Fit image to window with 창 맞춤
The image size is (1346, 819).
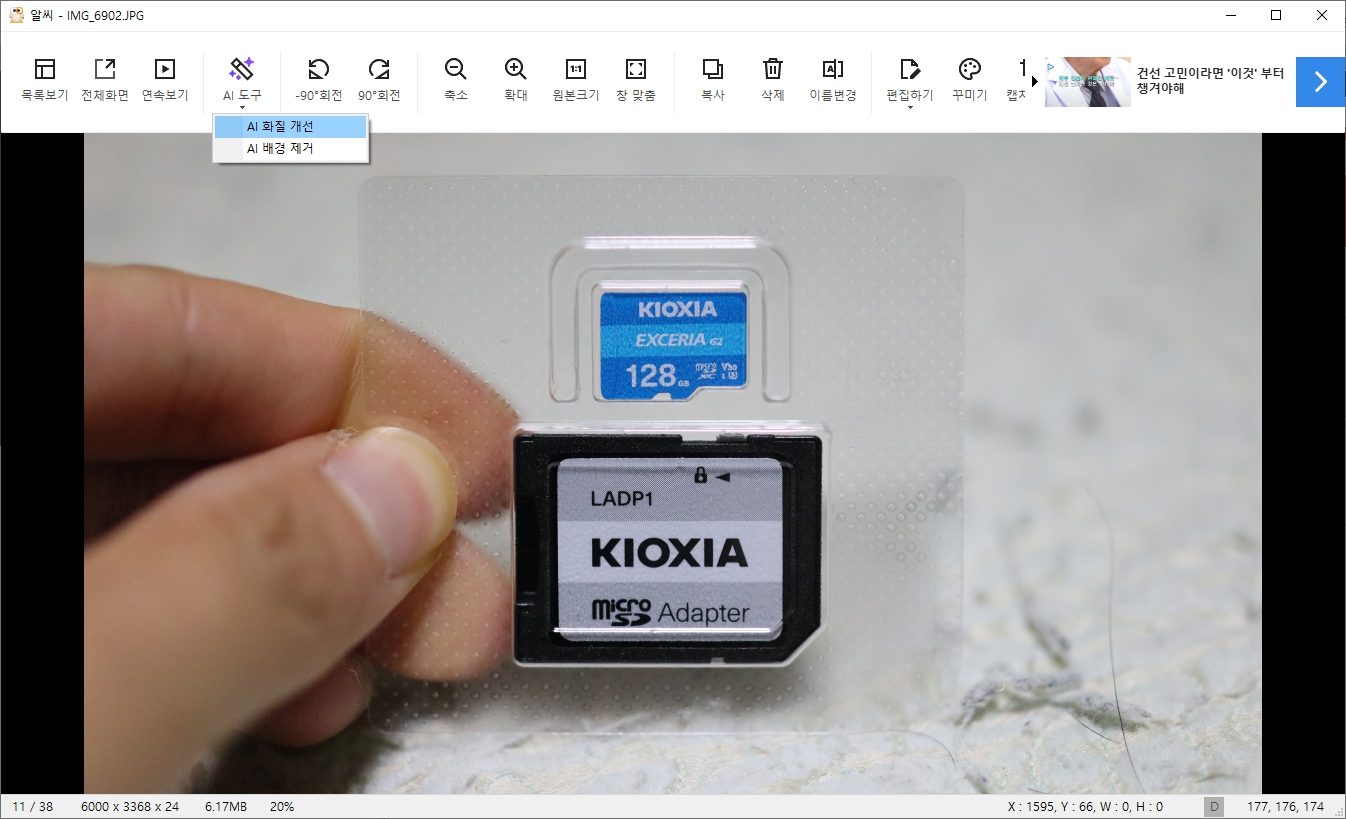[636, 80]
